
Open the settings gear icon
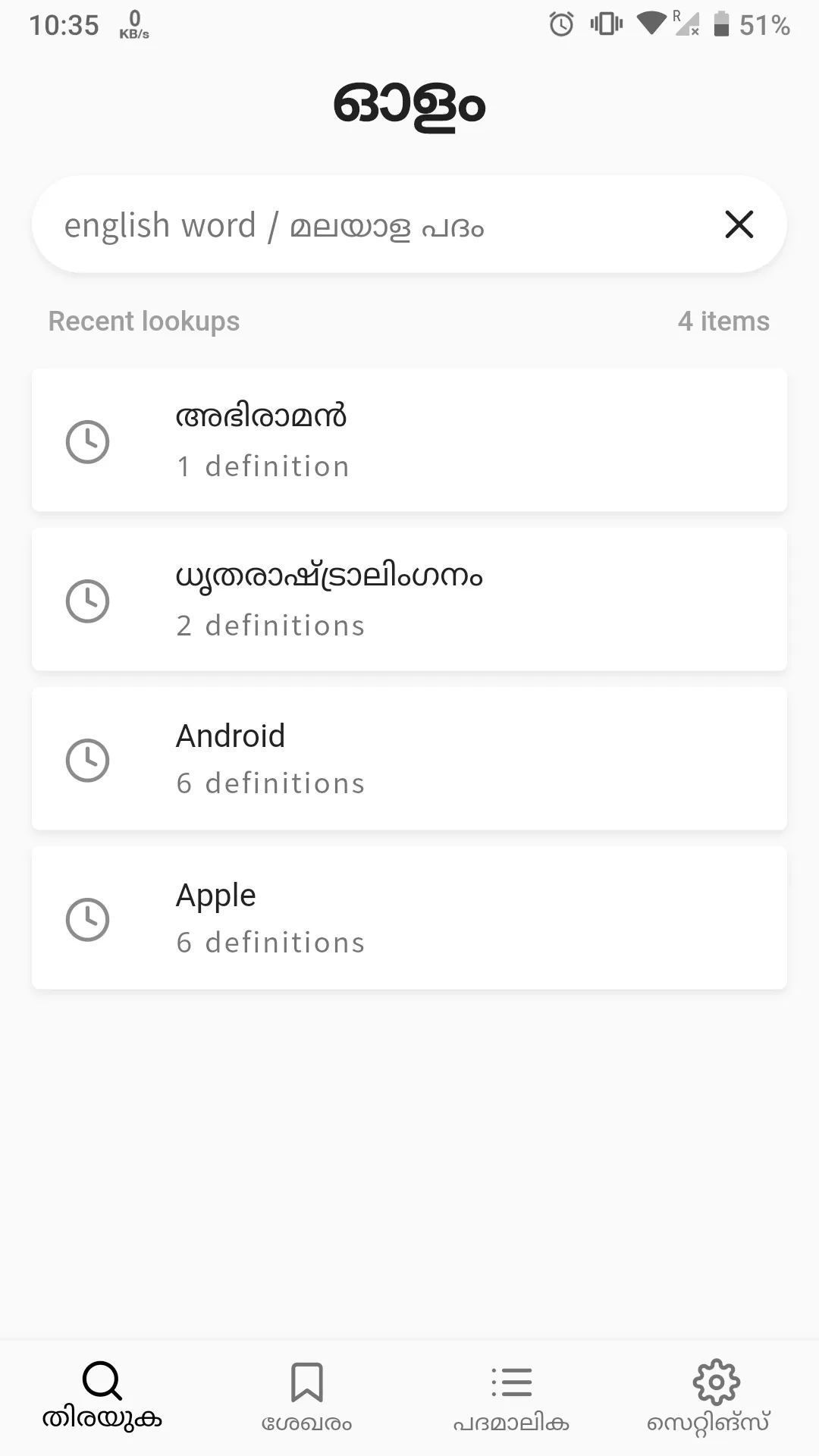[x=716, y=1382]
